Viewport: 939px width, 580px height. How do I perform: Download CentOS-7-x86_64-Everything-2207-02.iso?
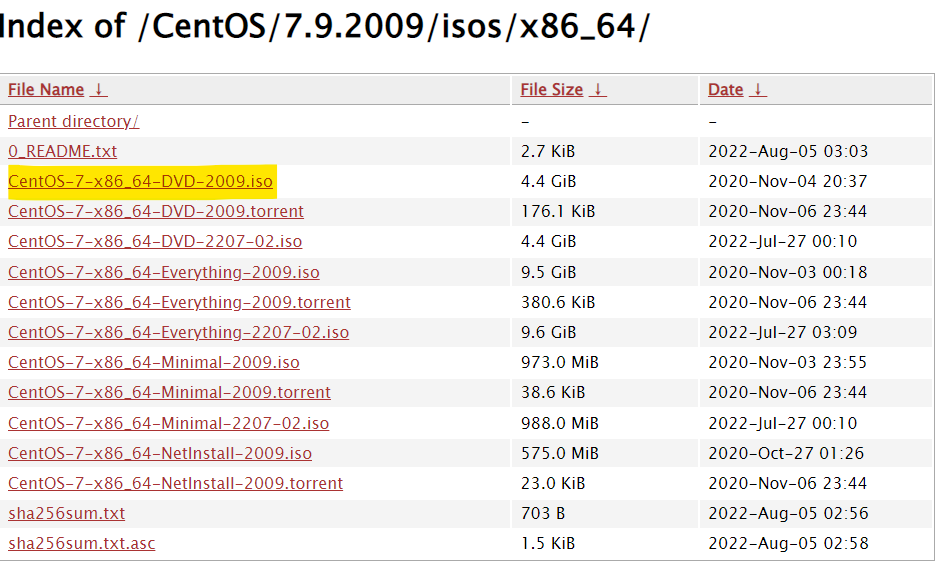pos(178,332)
